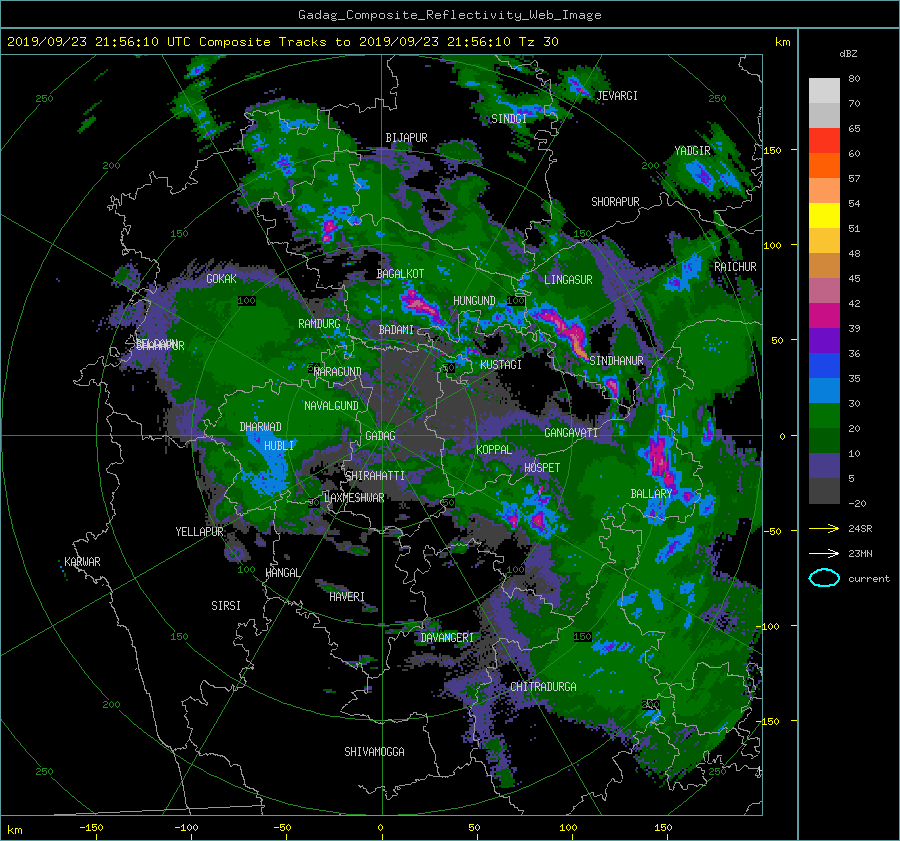900x841 pixels.
Task: Click the KOPPAL city label
Action: click(494, 449)
